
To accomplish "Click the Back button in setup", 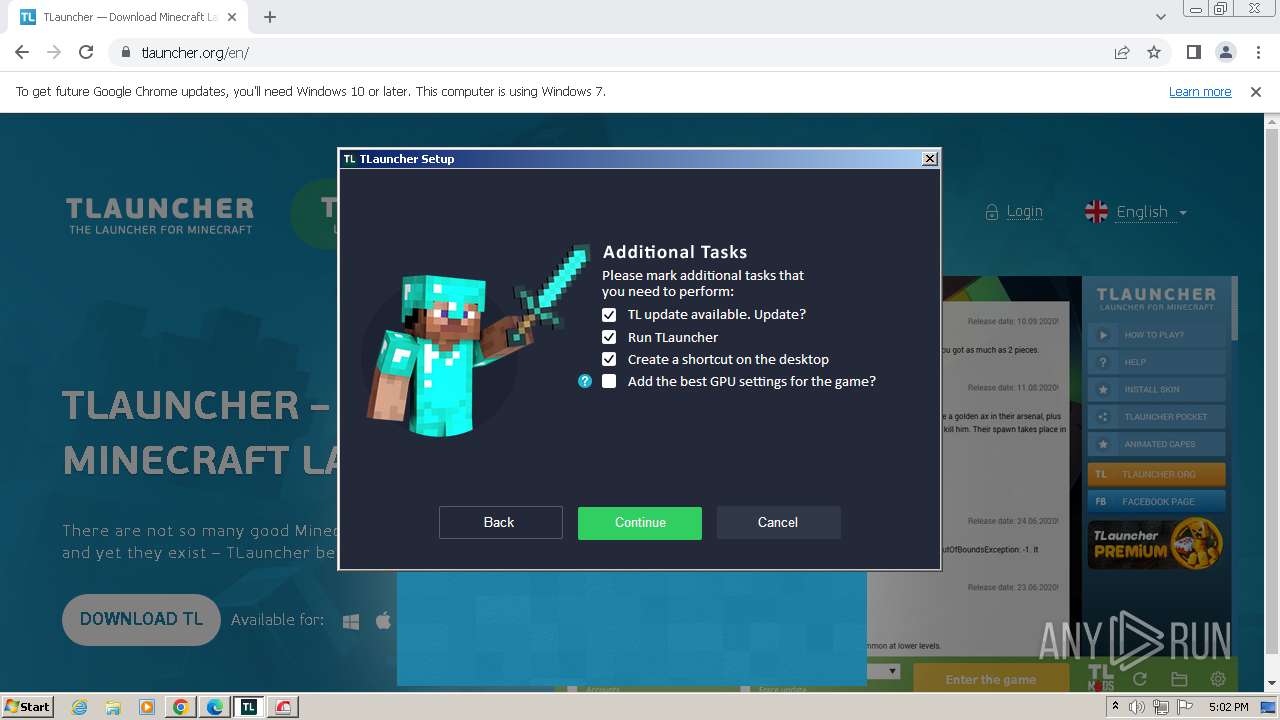I will 500,522.
